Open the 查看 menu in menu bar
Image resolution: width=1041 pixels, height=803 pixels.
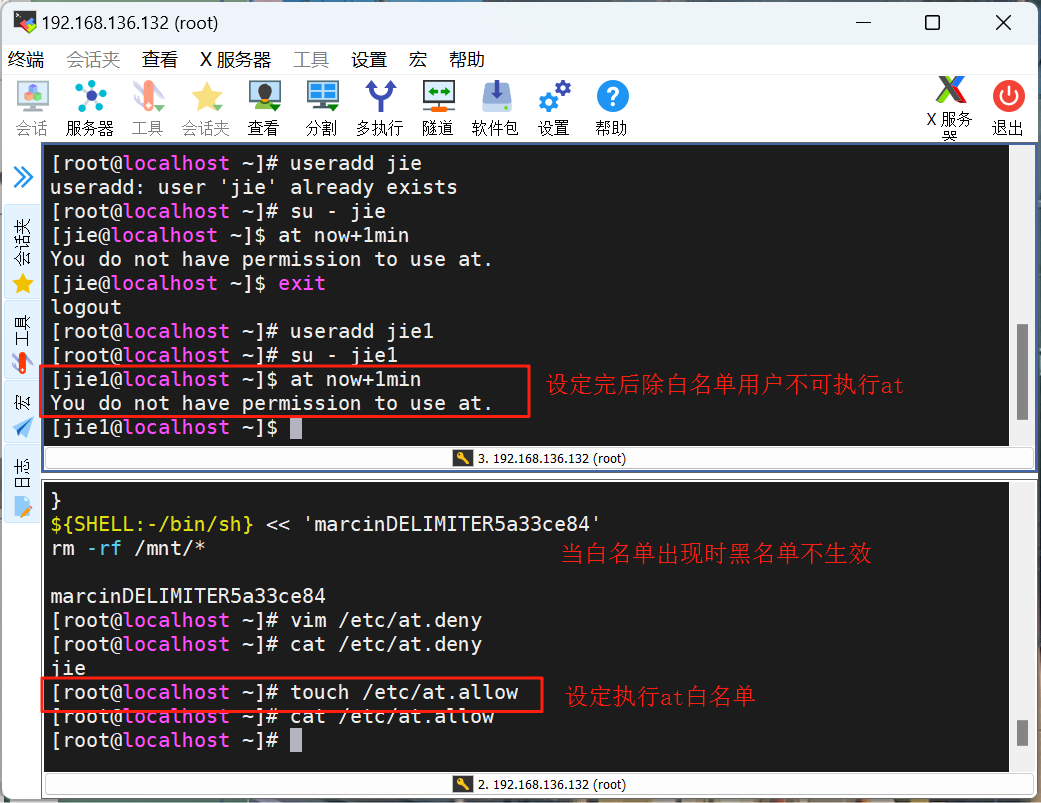click(160, 60)
